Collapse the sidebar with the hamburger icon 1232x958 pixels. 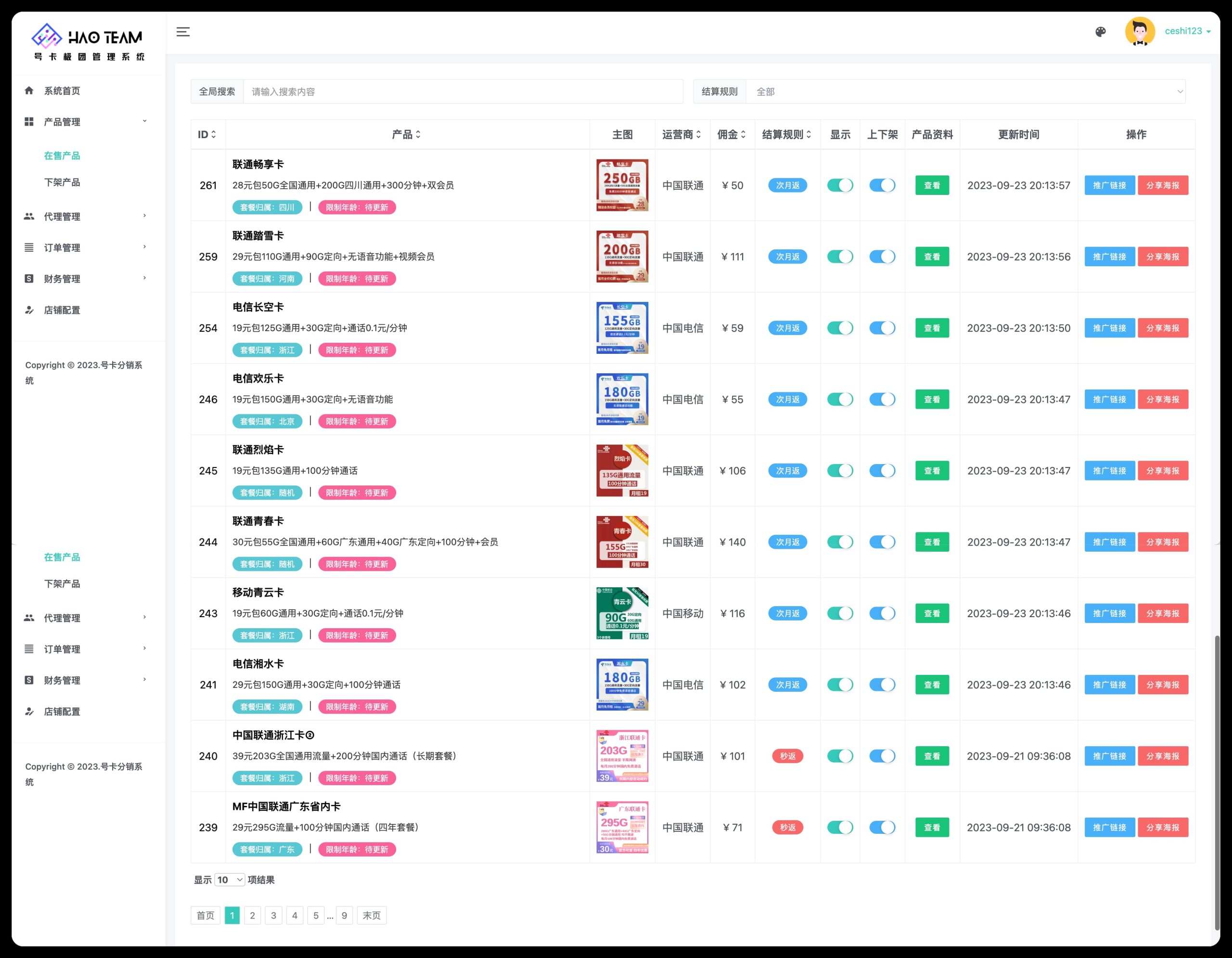tap(182, 32)
